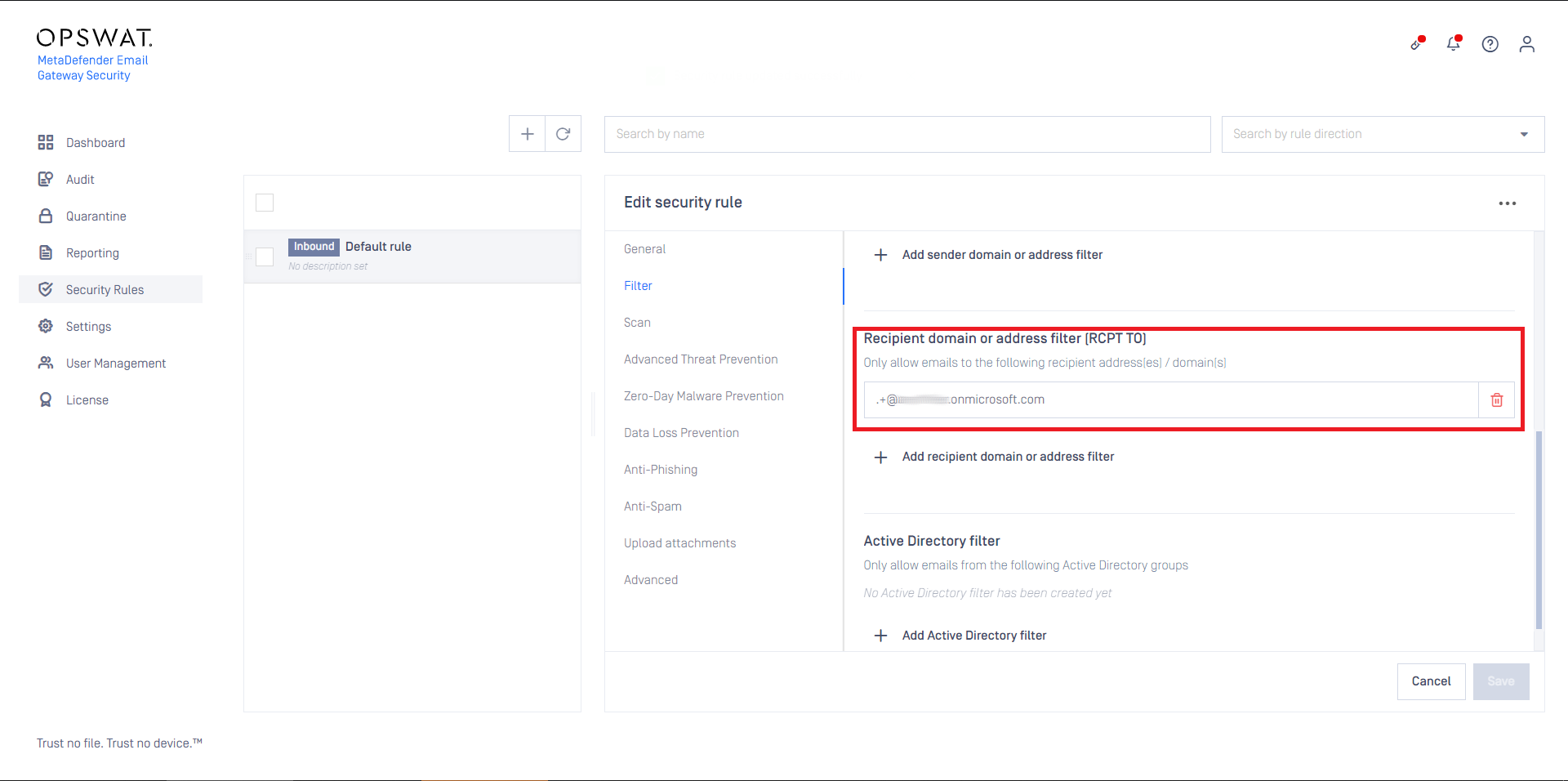Click the Search by name field

906,134
